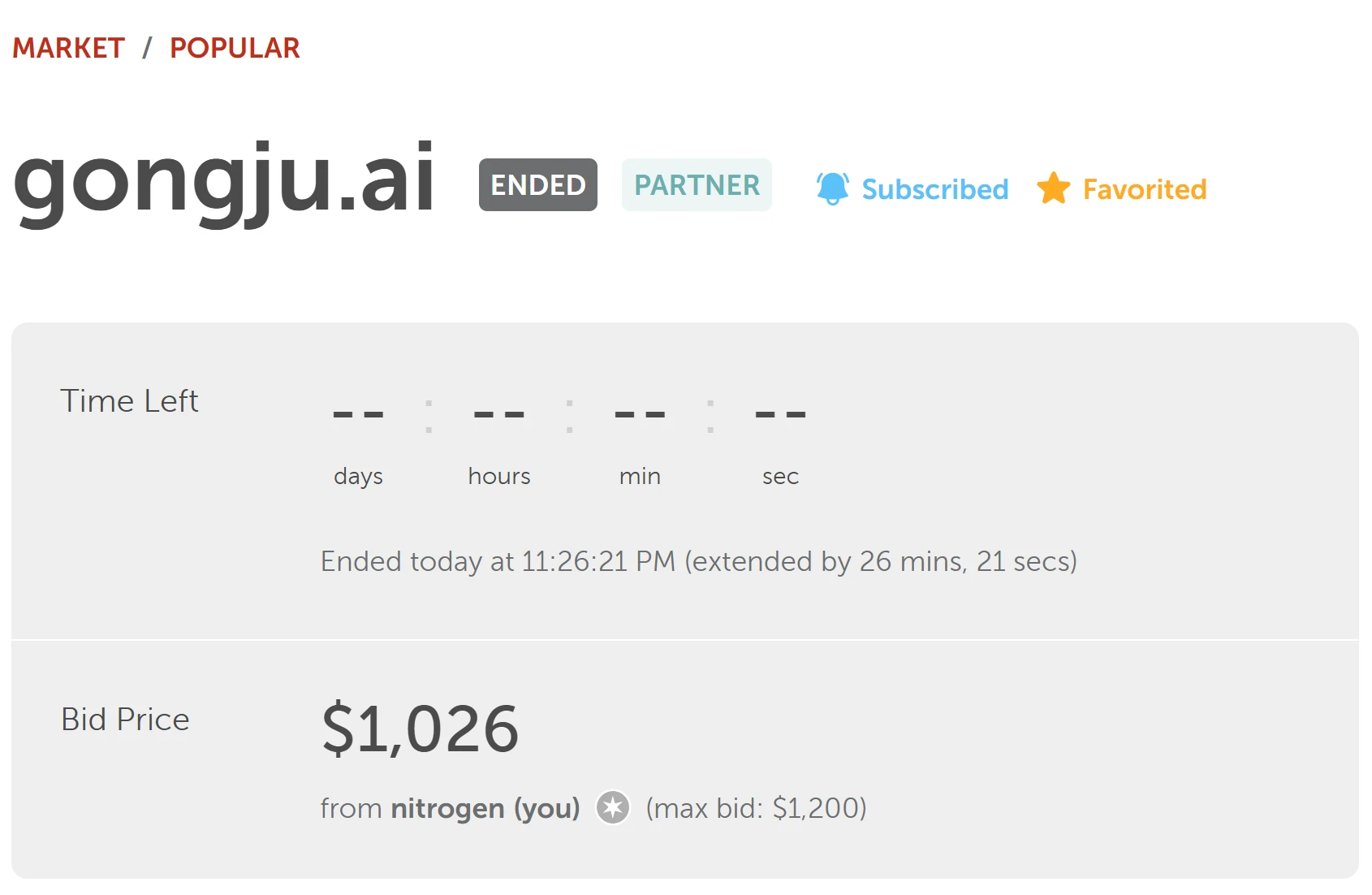This screenshot has height=895, width=1372.
Task: Click the $1,026 bid price
Action: (420, 729)
